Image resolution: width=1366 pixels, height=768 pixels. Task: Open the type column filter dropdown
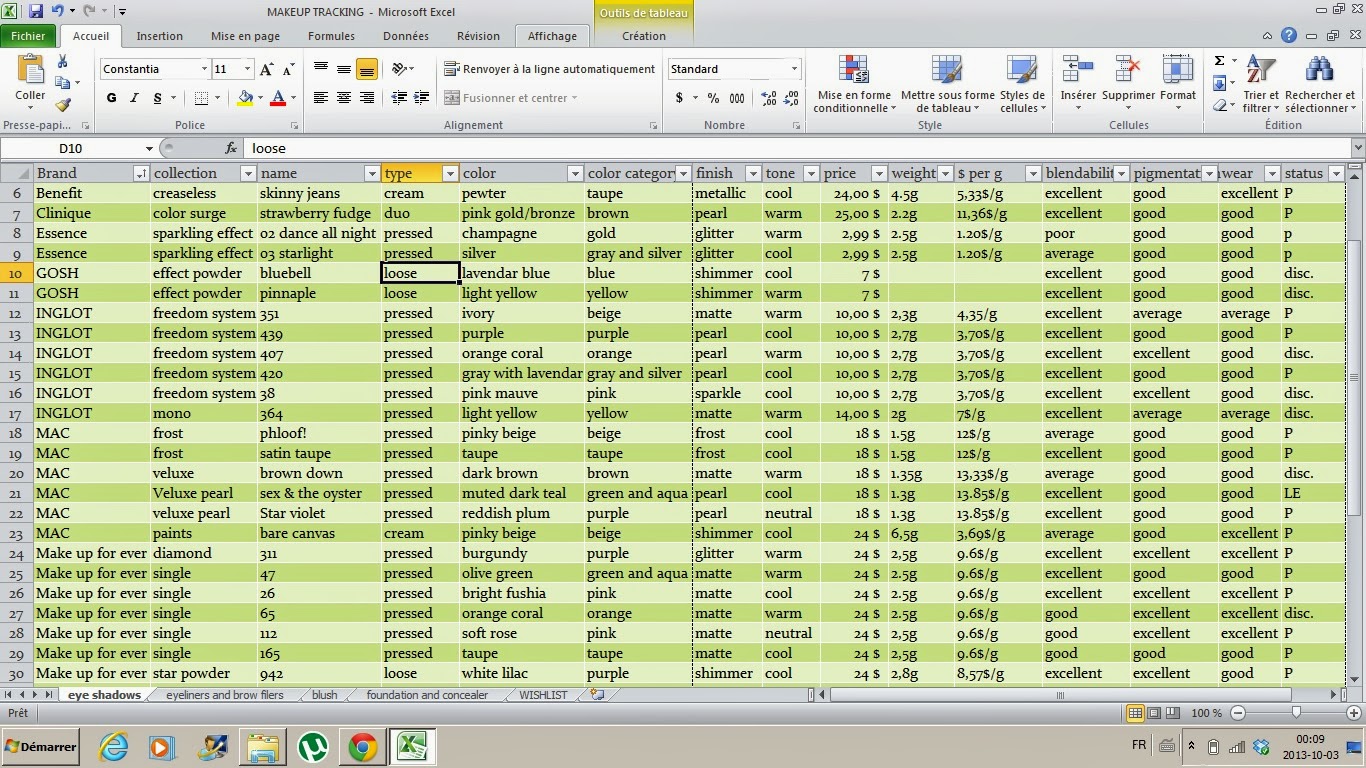click(x=450, y=174)
